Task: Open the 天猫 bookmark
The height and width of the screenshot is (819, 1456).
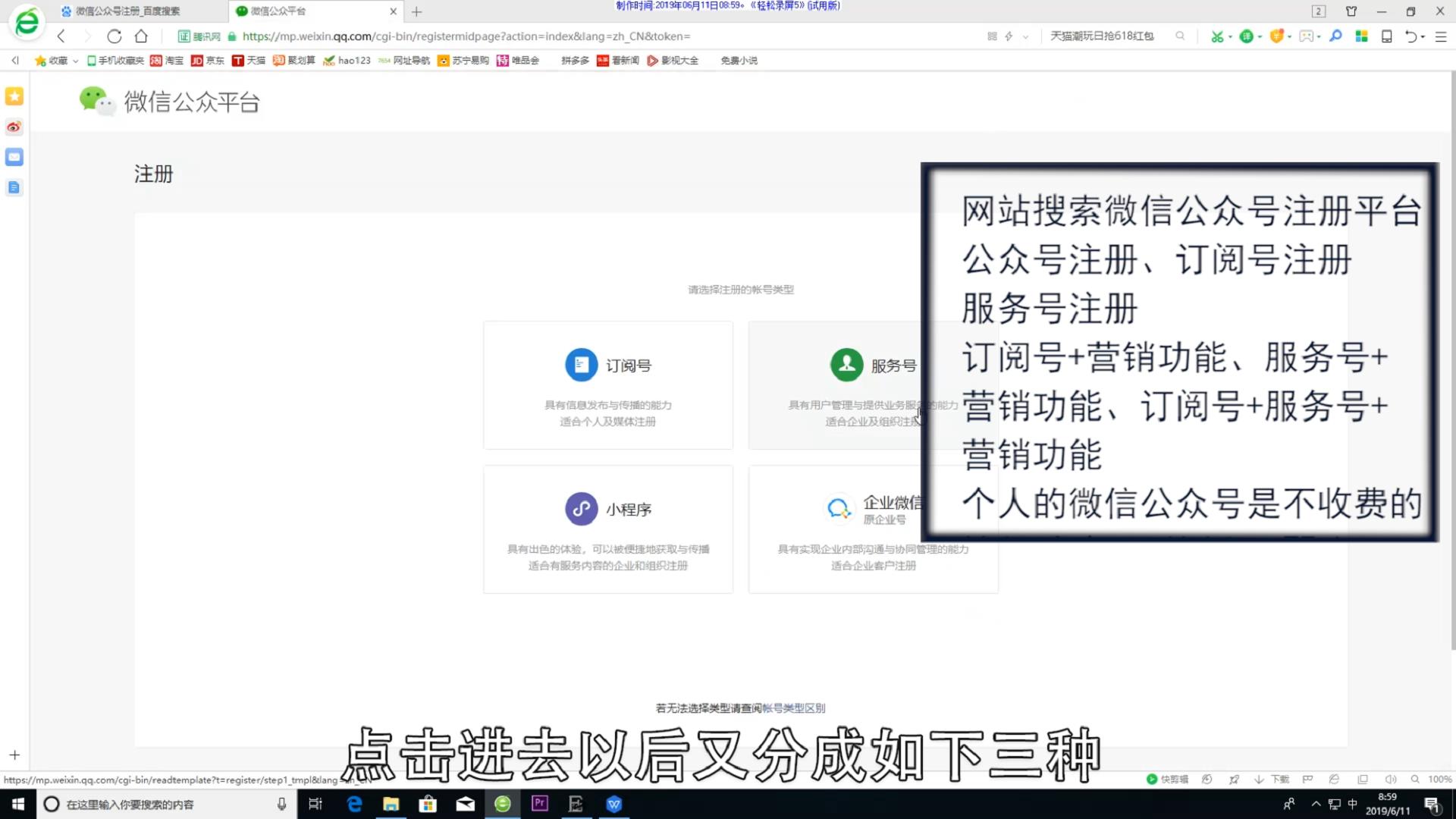Action: tap(249, 61)
